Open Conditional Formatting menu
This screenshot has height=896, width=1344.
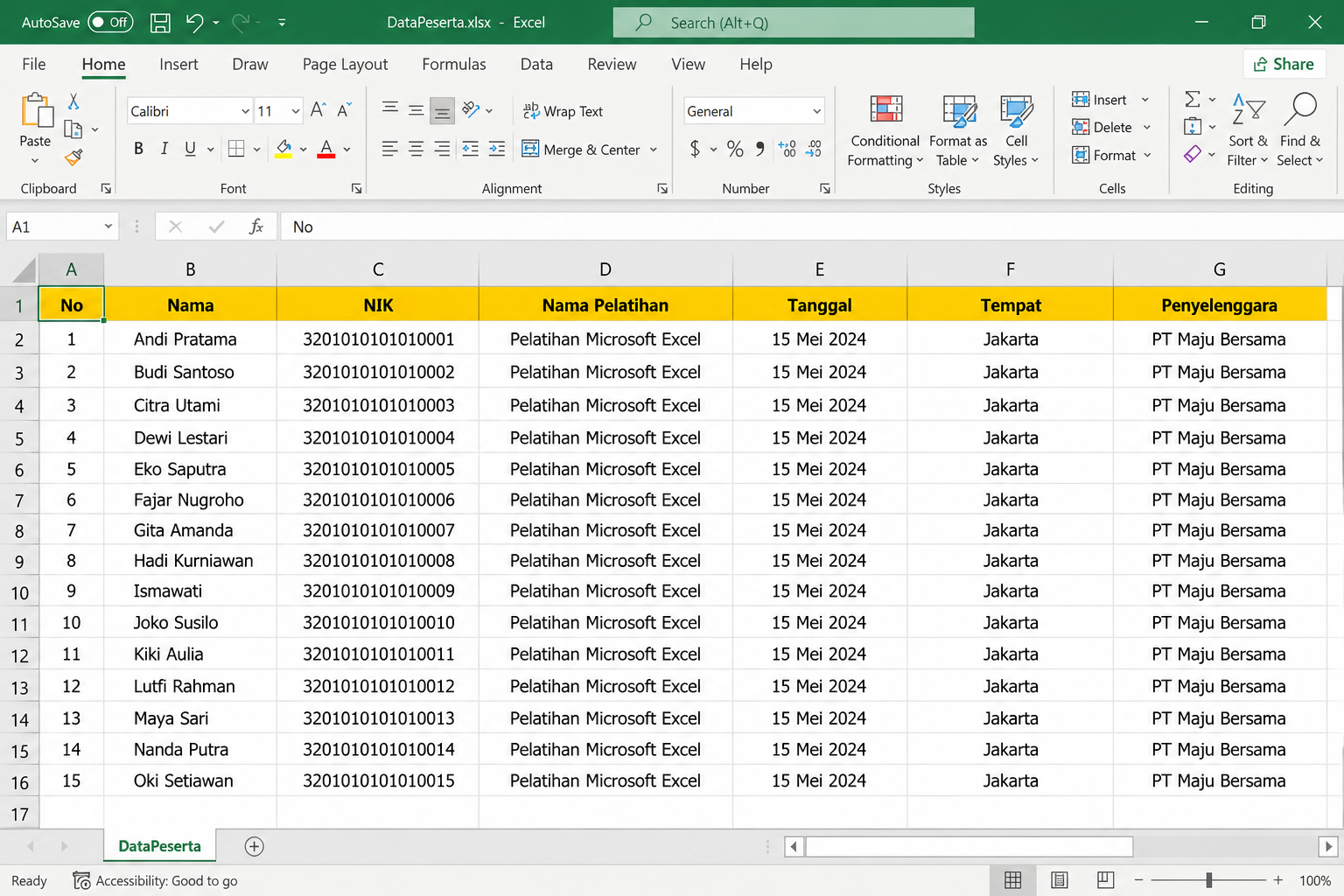tap(885, 131)
